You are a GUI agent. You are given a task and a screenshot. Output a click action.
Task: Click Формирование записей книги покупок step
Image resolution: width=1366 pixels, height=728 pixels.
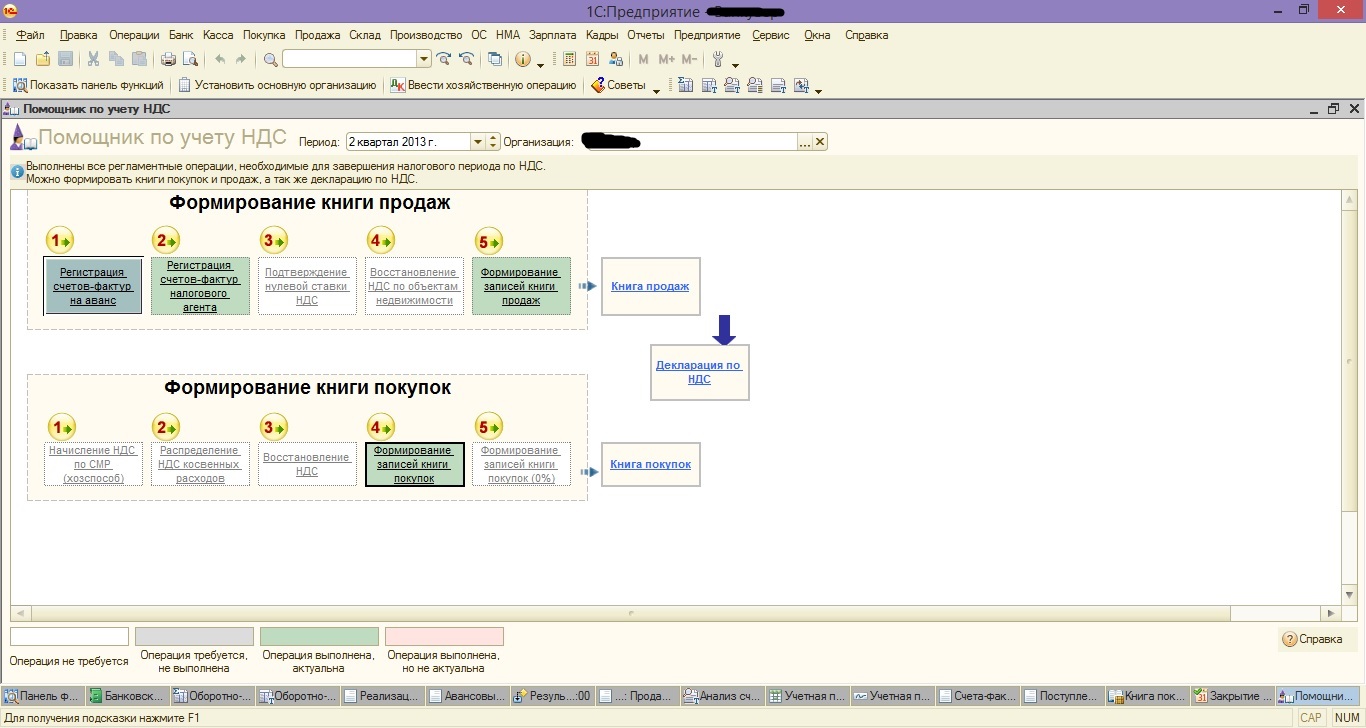click(x=414, y=464)
